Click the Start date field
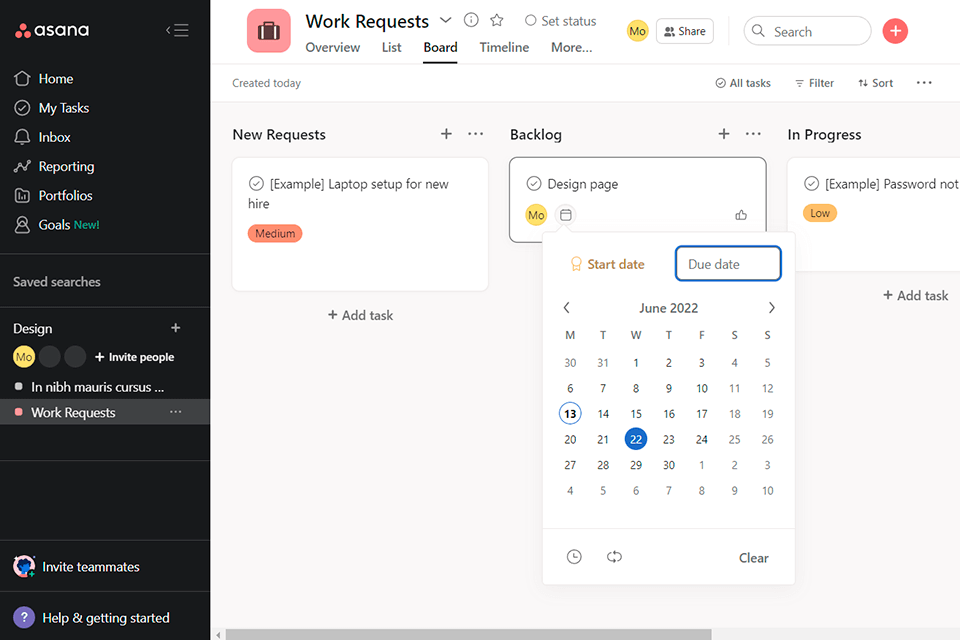The height and width of the screenshot is (640, 960). pos(608,264)
